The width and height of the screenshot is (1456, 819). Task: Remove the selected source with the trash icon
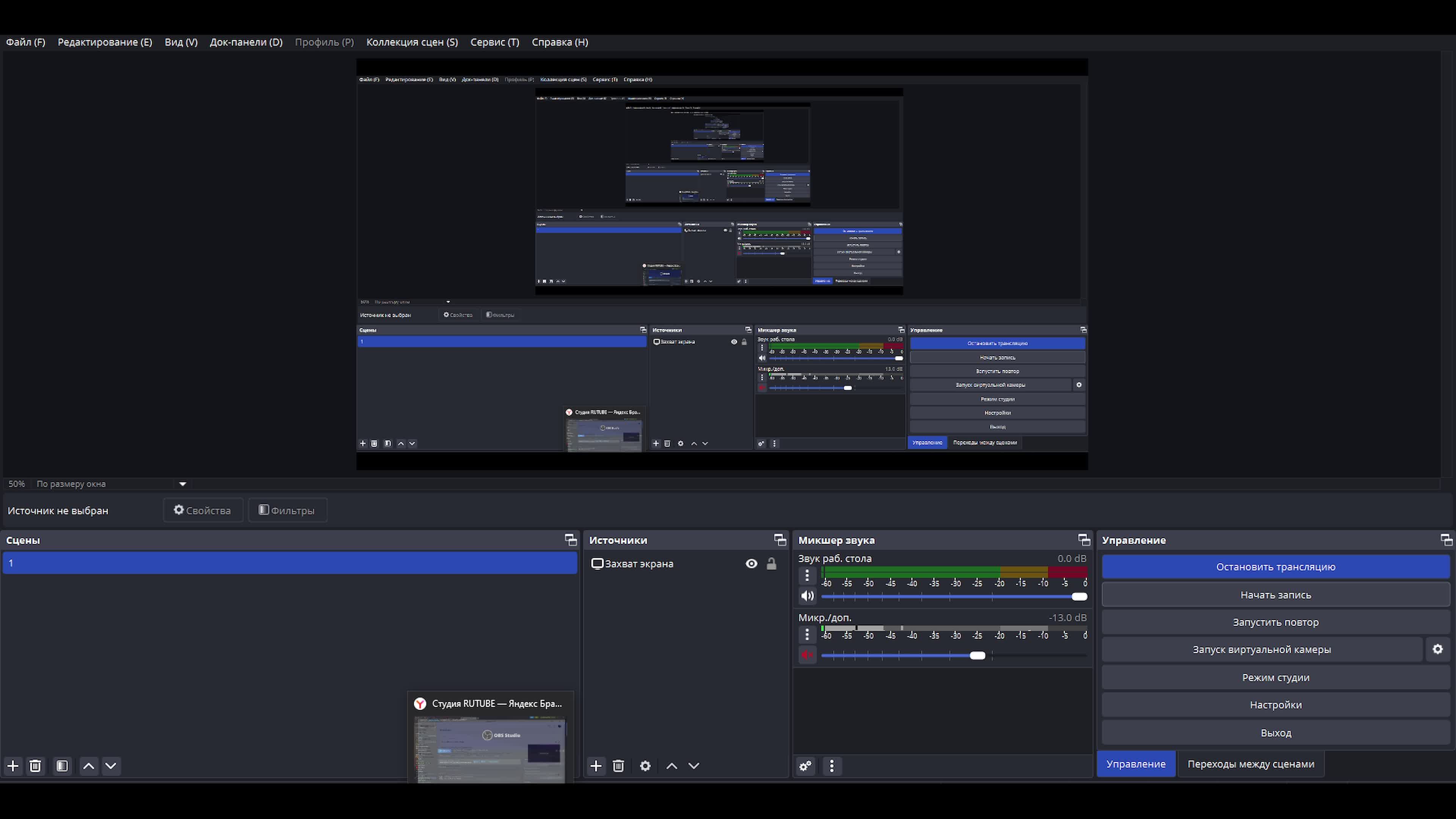click(x=618, y=766)
